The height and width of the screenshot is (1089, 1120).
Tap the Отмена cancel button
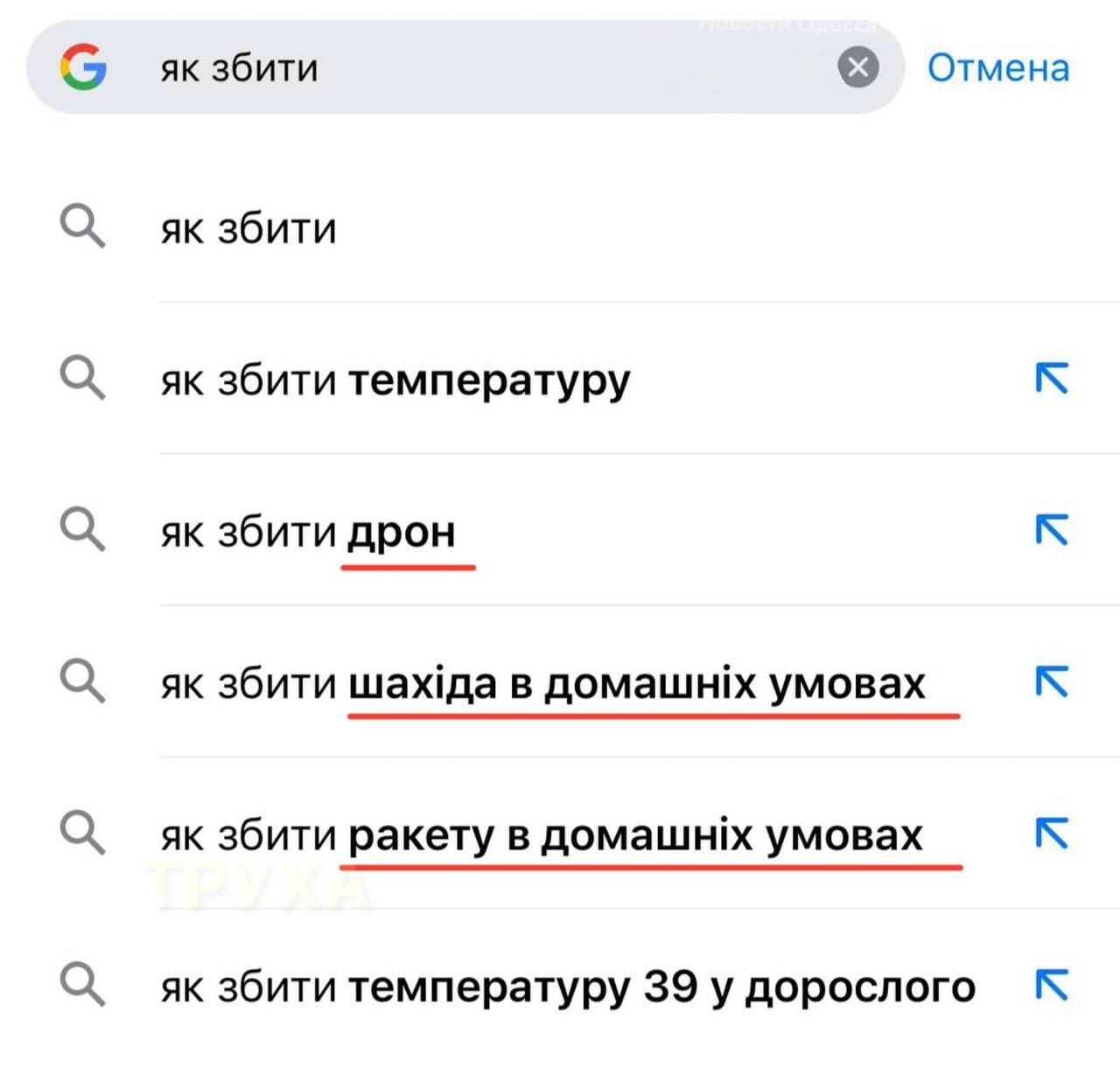[x=998, y=68]
